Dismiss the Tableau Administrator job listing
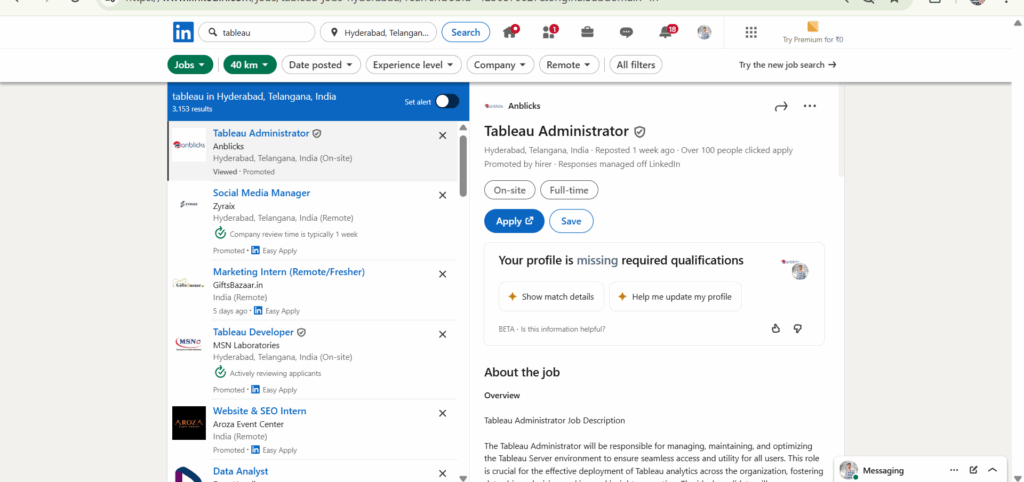Viewport: 1024px width, 482px height. point(442,135)
